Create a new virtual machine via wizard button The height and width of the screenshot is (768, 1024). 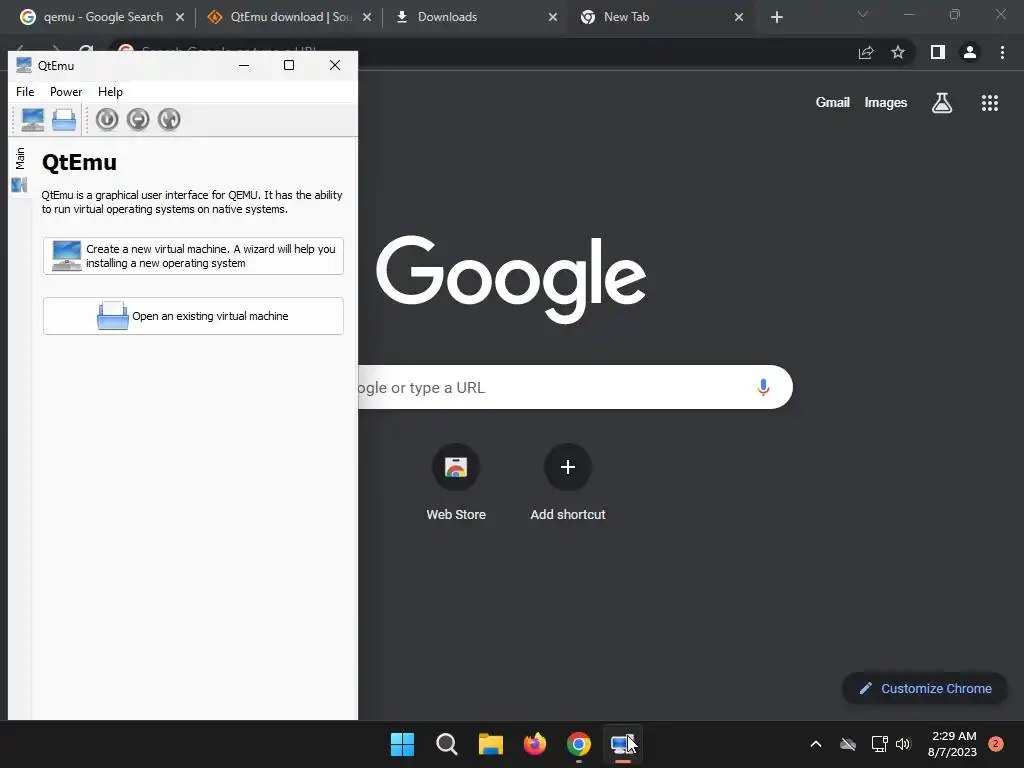(x=193, y=256)
